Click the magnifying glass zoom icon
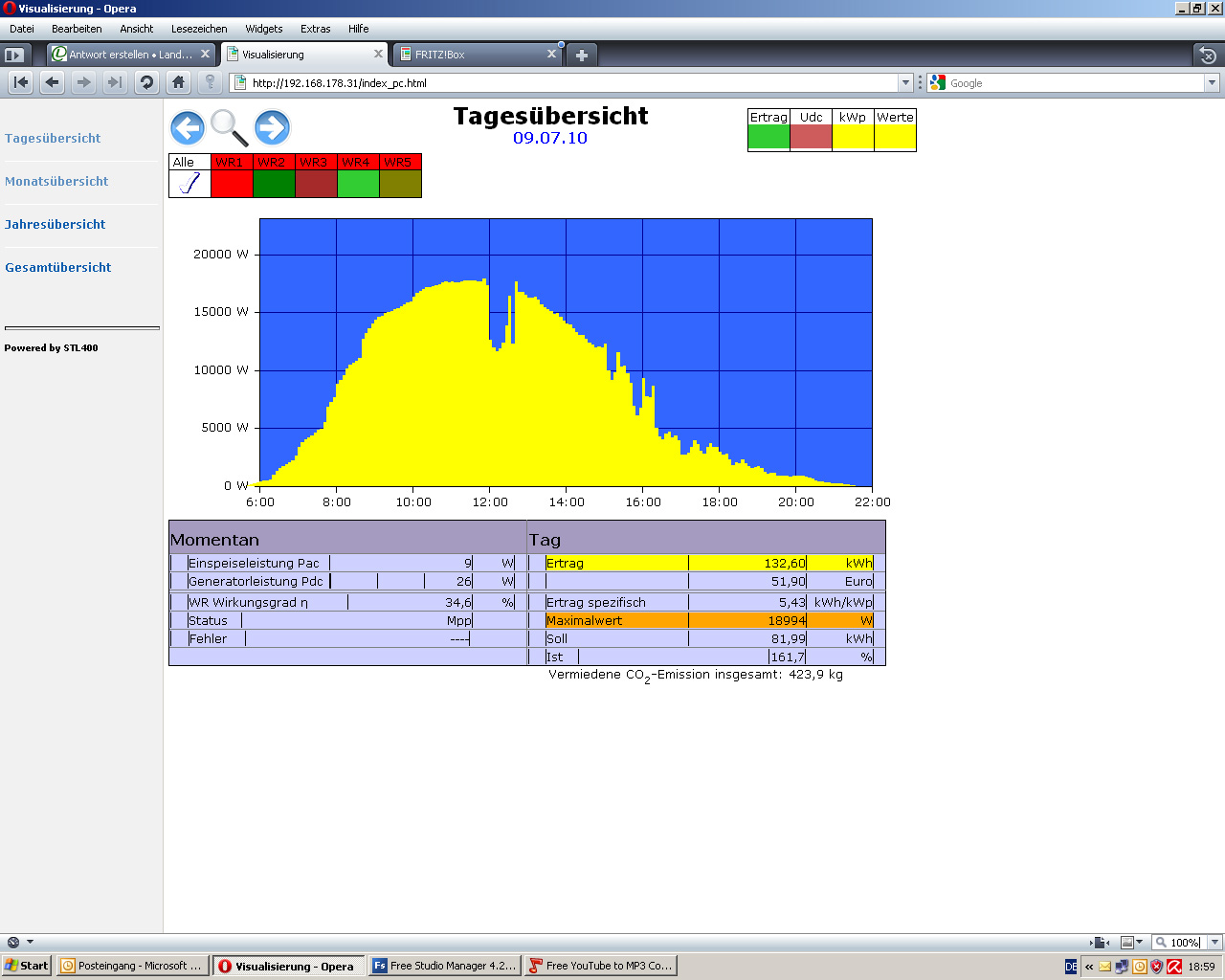 tap(229, 127)
